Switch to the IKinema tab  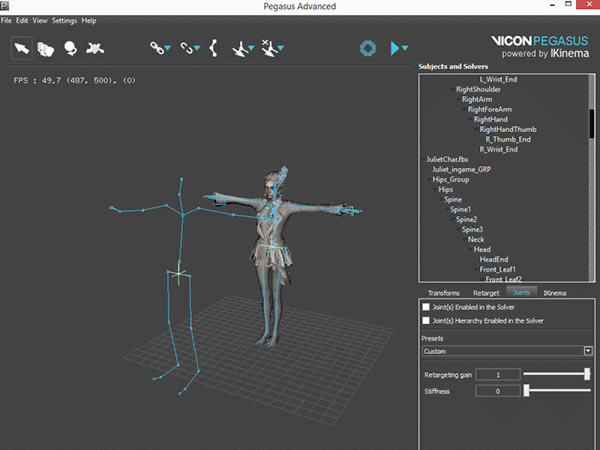(x=554, y=293)
